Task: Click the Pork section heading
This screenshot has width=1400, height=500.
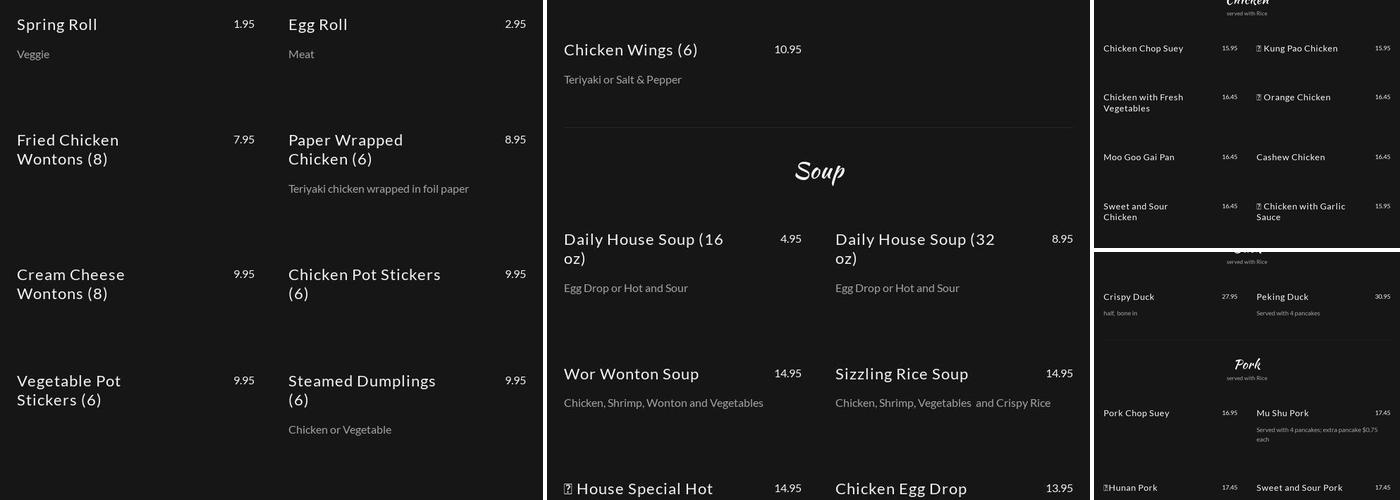Action: [x=1247, y=364]
